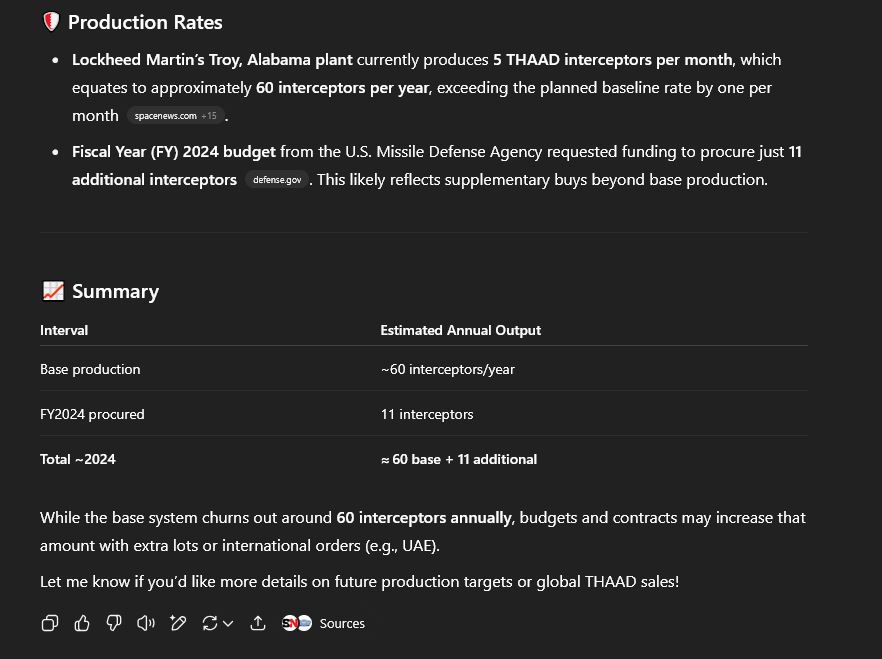Viewport: 882px width, 659px height.
Task: Regenerate the response with the refresh icon
Action: [x=210, y=623]
